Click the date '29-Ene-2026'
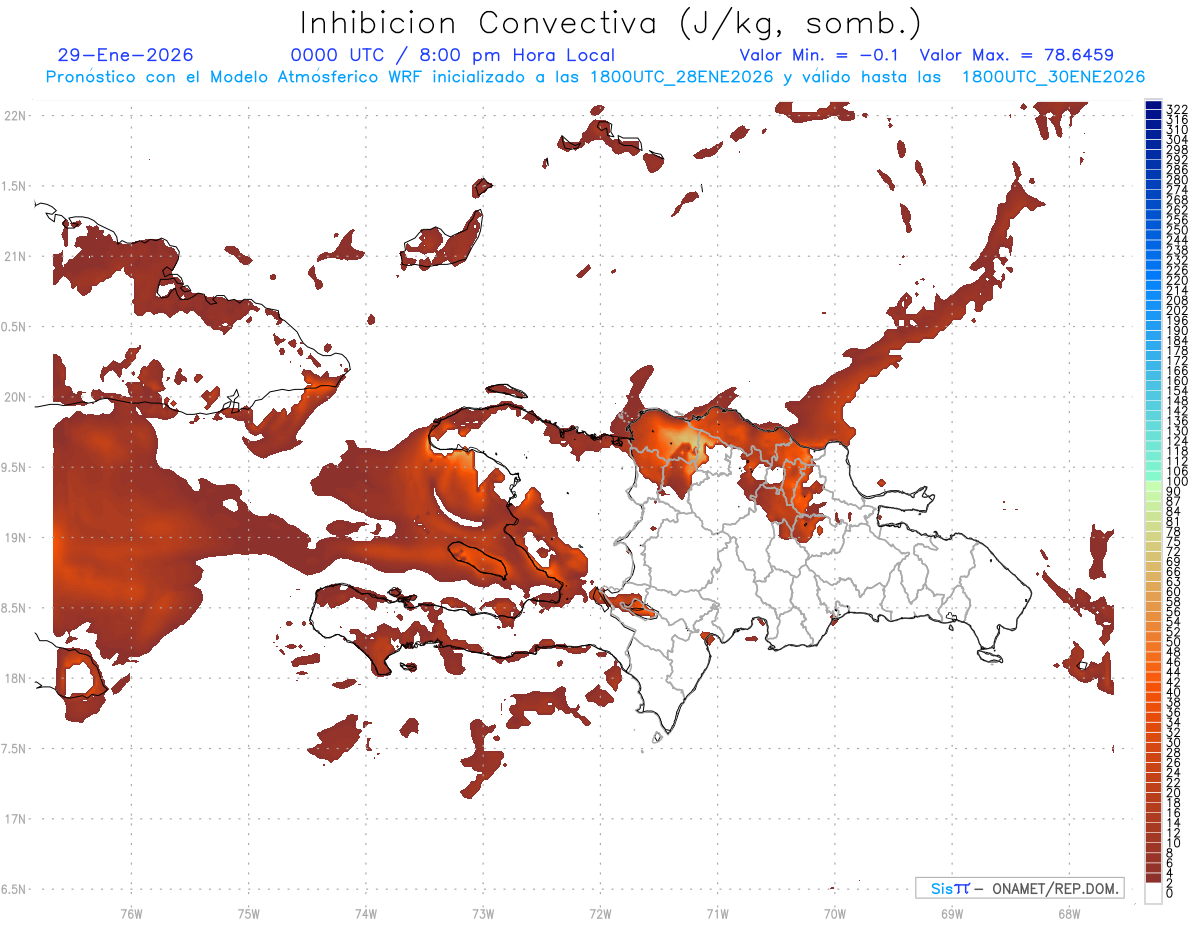This screenshot has height=927, width=1200. (126, 56)
